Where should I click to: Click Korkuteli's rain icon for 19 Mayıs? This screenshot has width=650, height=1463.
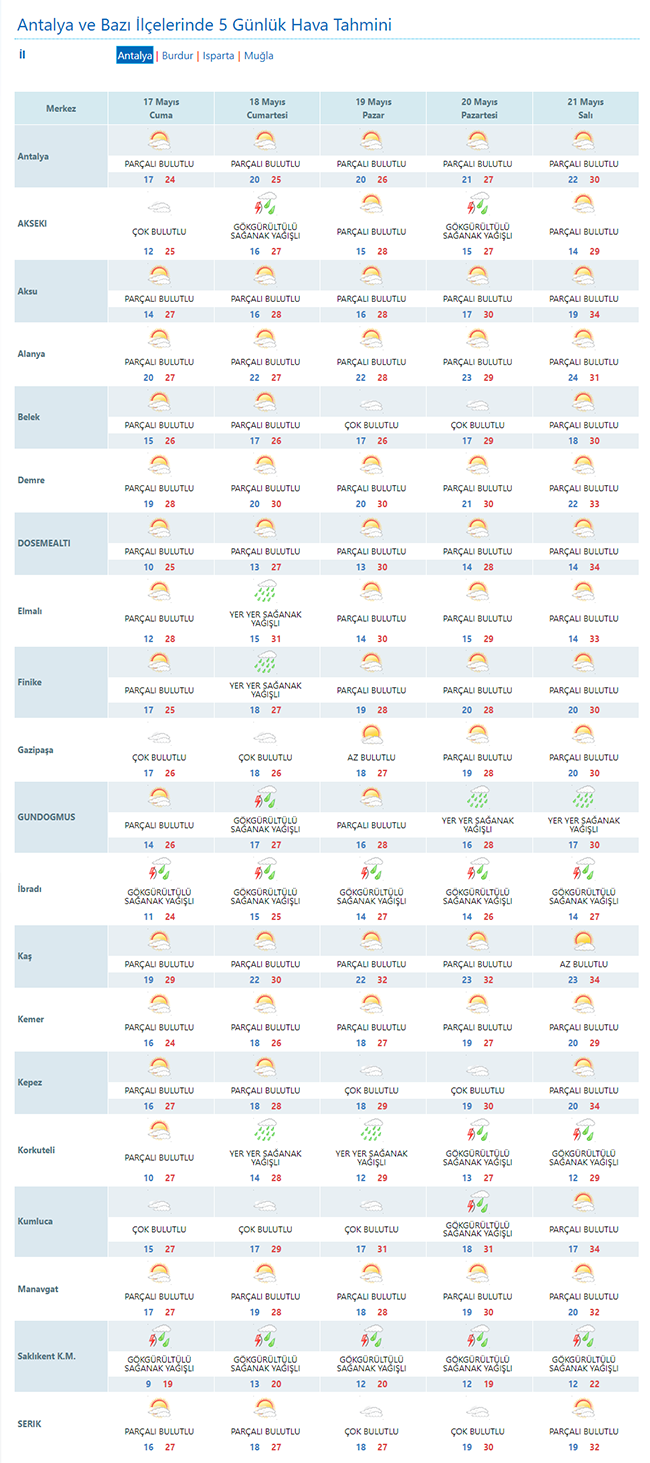[x=372, y=1131]
